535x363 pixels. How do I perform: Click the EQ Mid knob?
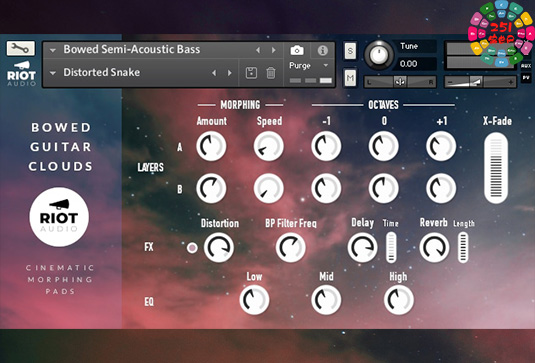pos(326,300)
